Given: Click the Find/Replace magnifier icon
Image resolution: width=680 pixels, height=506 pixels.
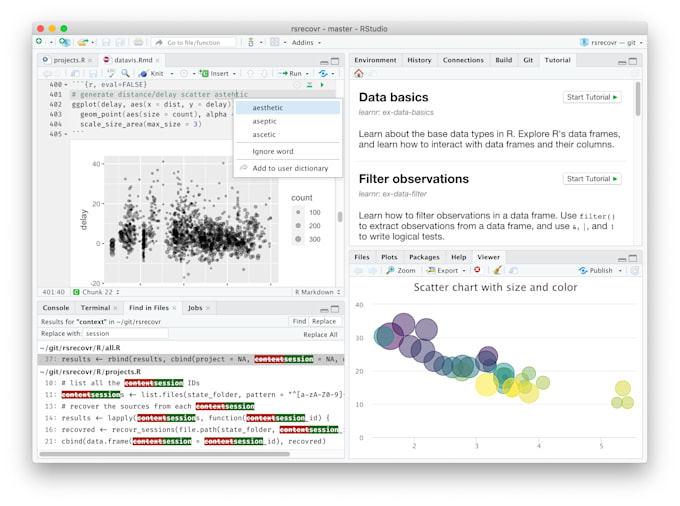Looking at the screenshot, I should click(125, 73).
